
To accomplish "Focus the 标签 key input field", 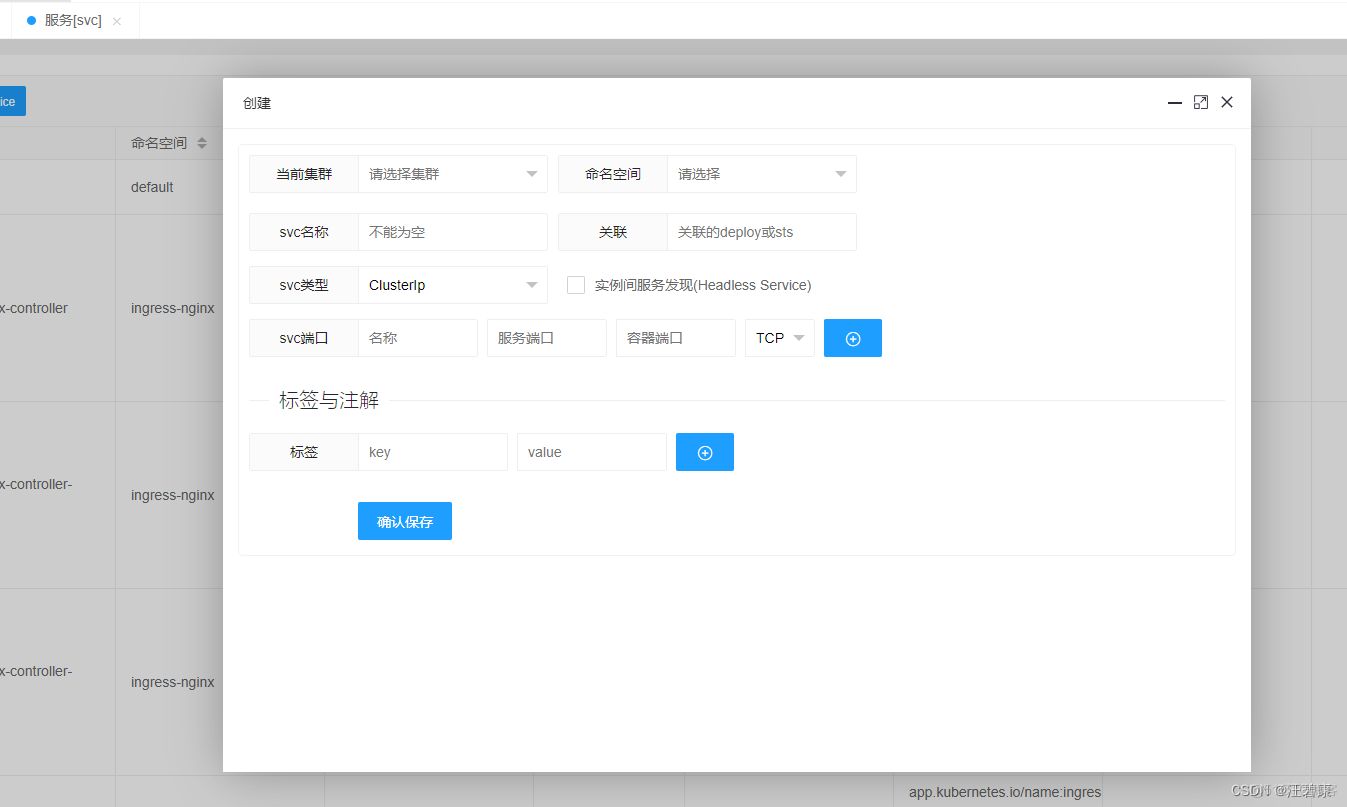I will coord(433,452).
